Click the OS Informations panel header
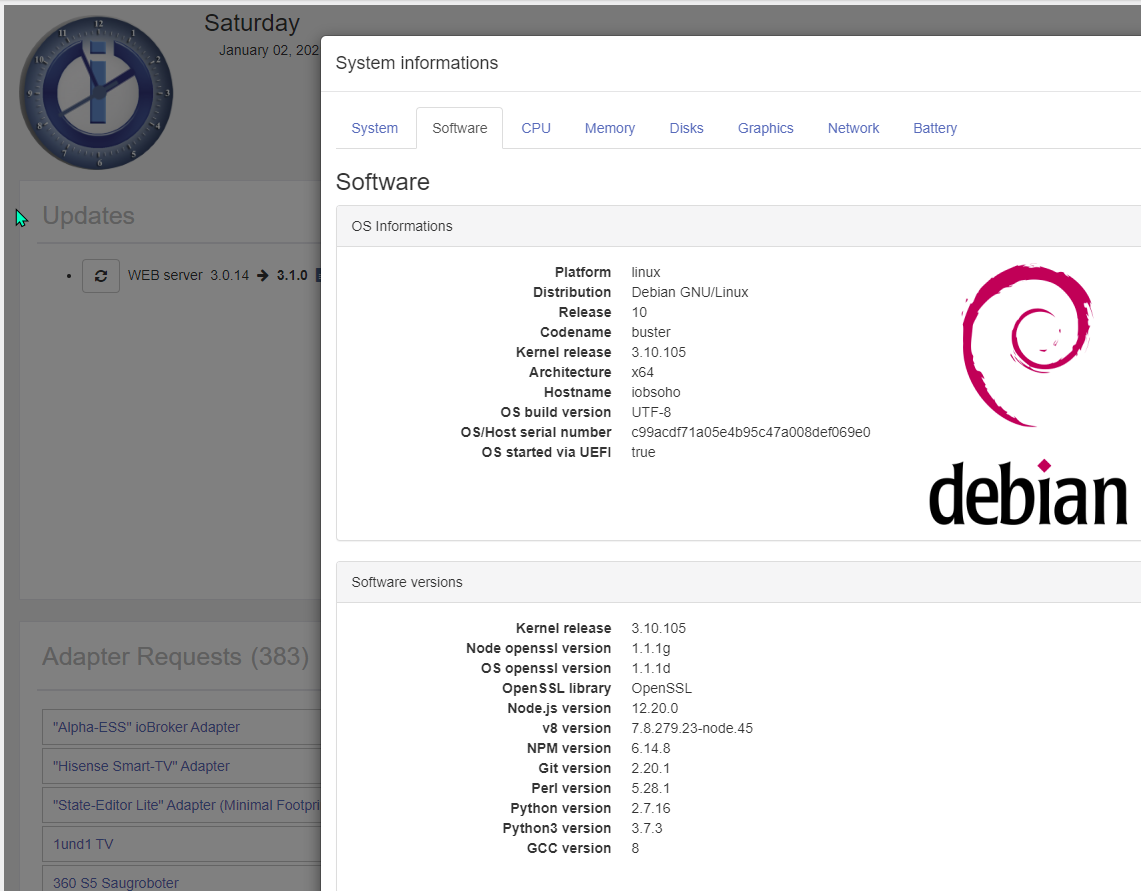 pyautogui.click(x=739, y=226)
